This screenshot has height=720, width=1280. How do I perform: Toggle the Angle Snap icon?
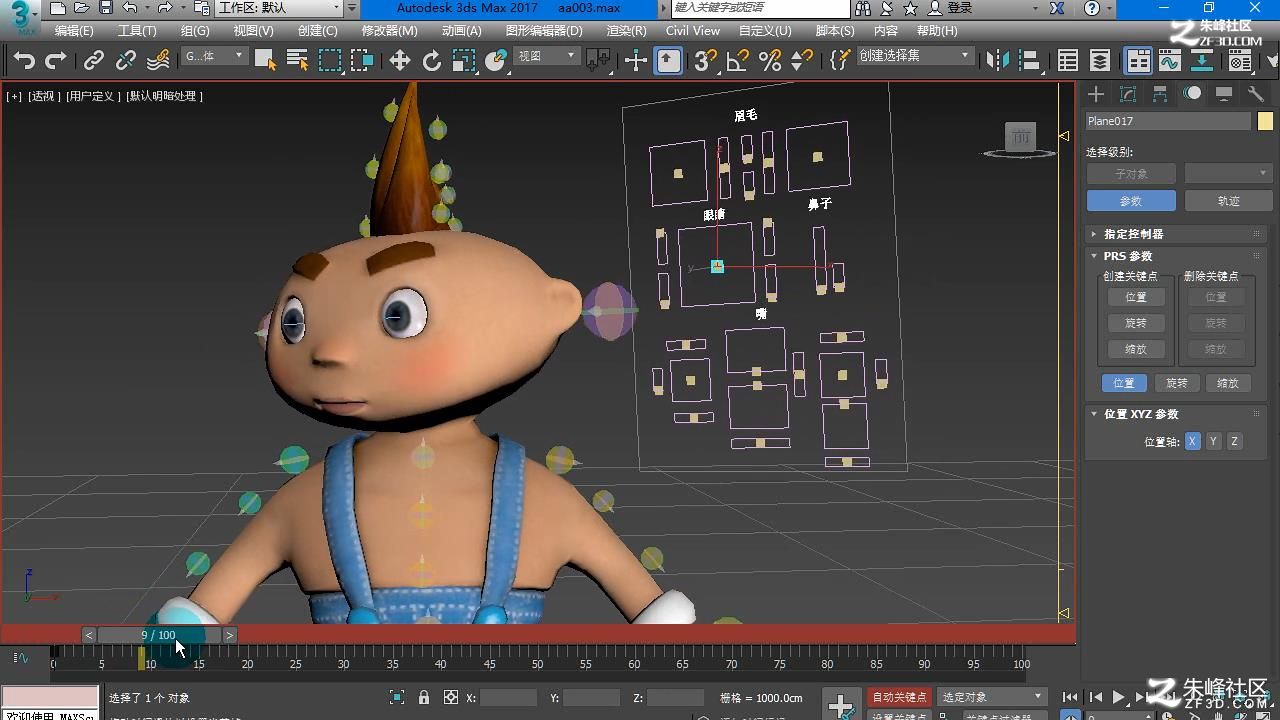[x=738, y=61]
